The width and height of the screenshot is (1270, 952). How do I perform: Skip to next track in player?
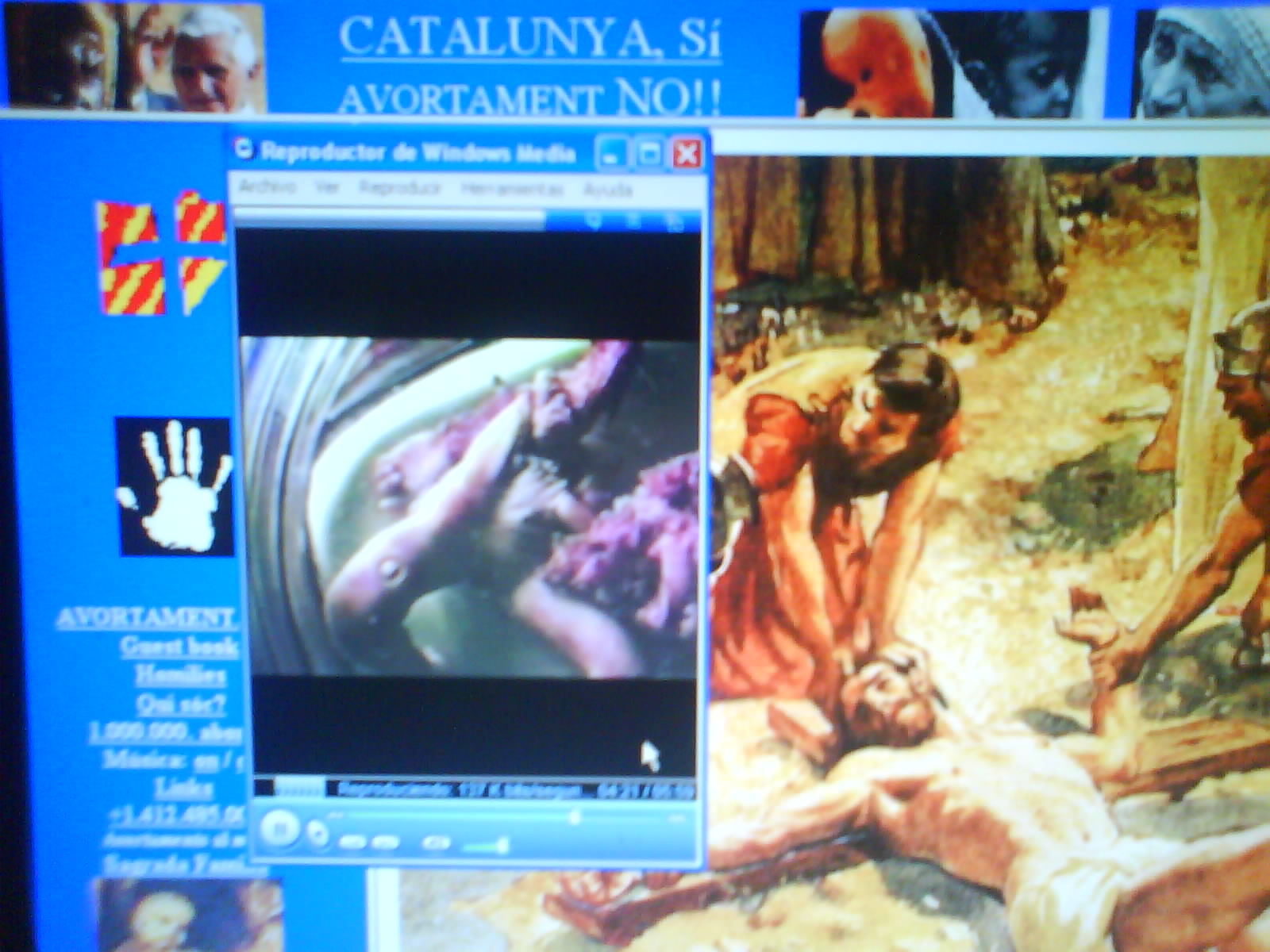(387, 842)
